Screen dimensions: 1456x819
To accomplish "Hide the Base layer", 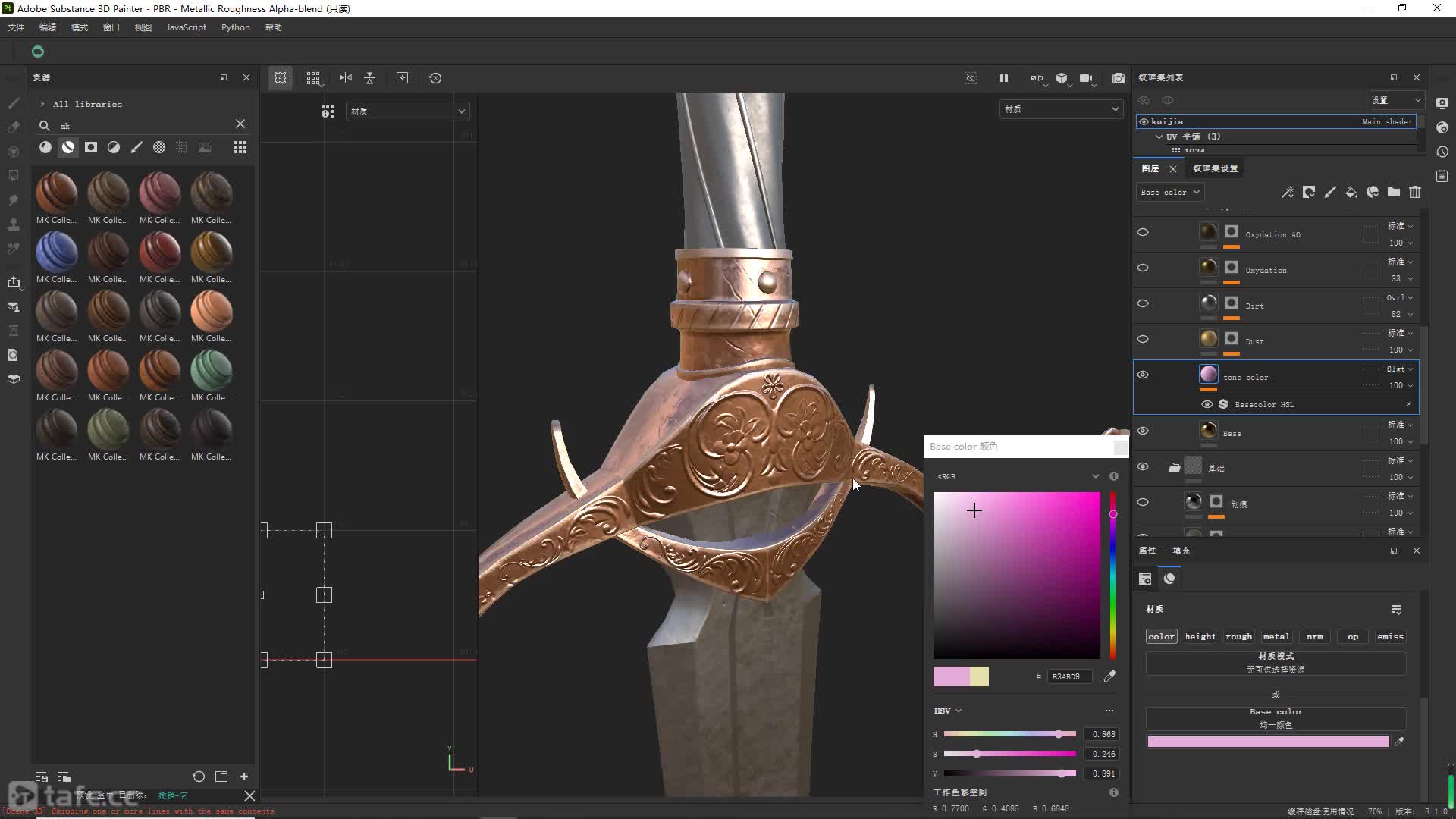I will click(x=1143, y=431).
